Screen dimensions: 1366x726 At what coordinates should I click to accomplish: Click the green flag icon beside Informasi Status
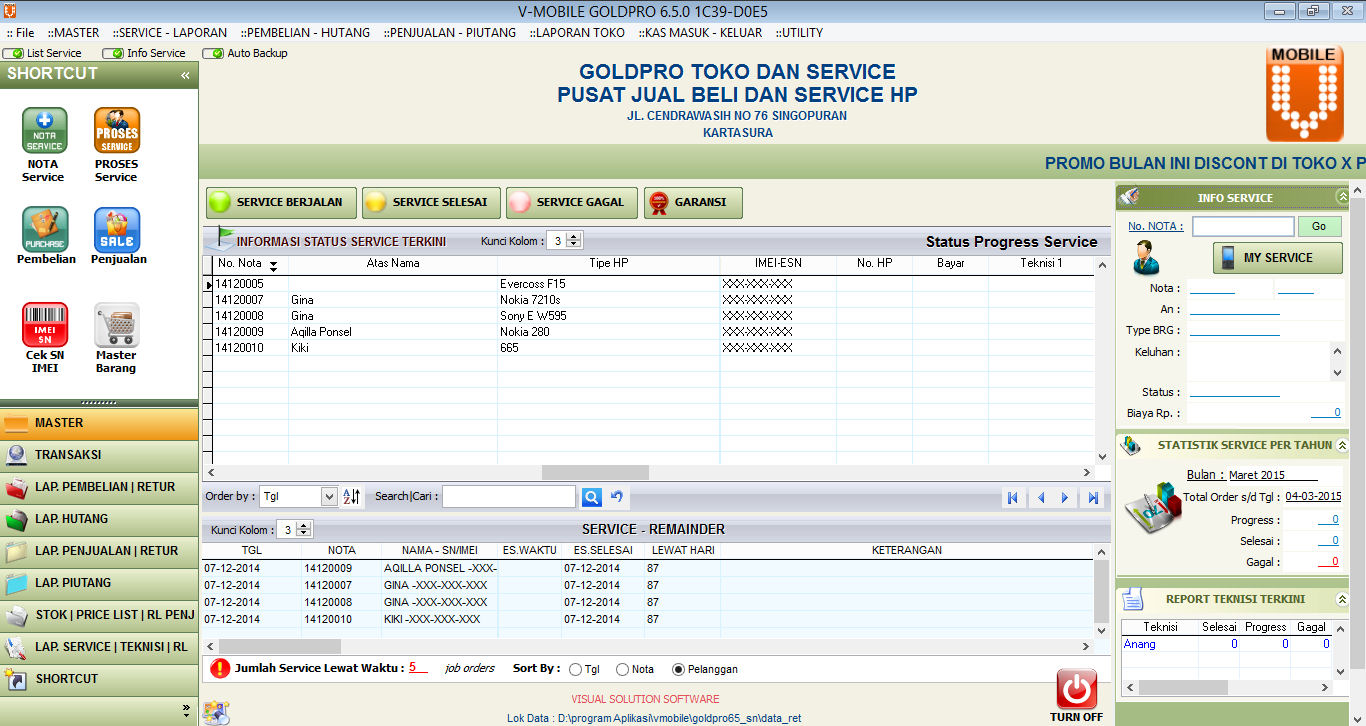(224, 240)
